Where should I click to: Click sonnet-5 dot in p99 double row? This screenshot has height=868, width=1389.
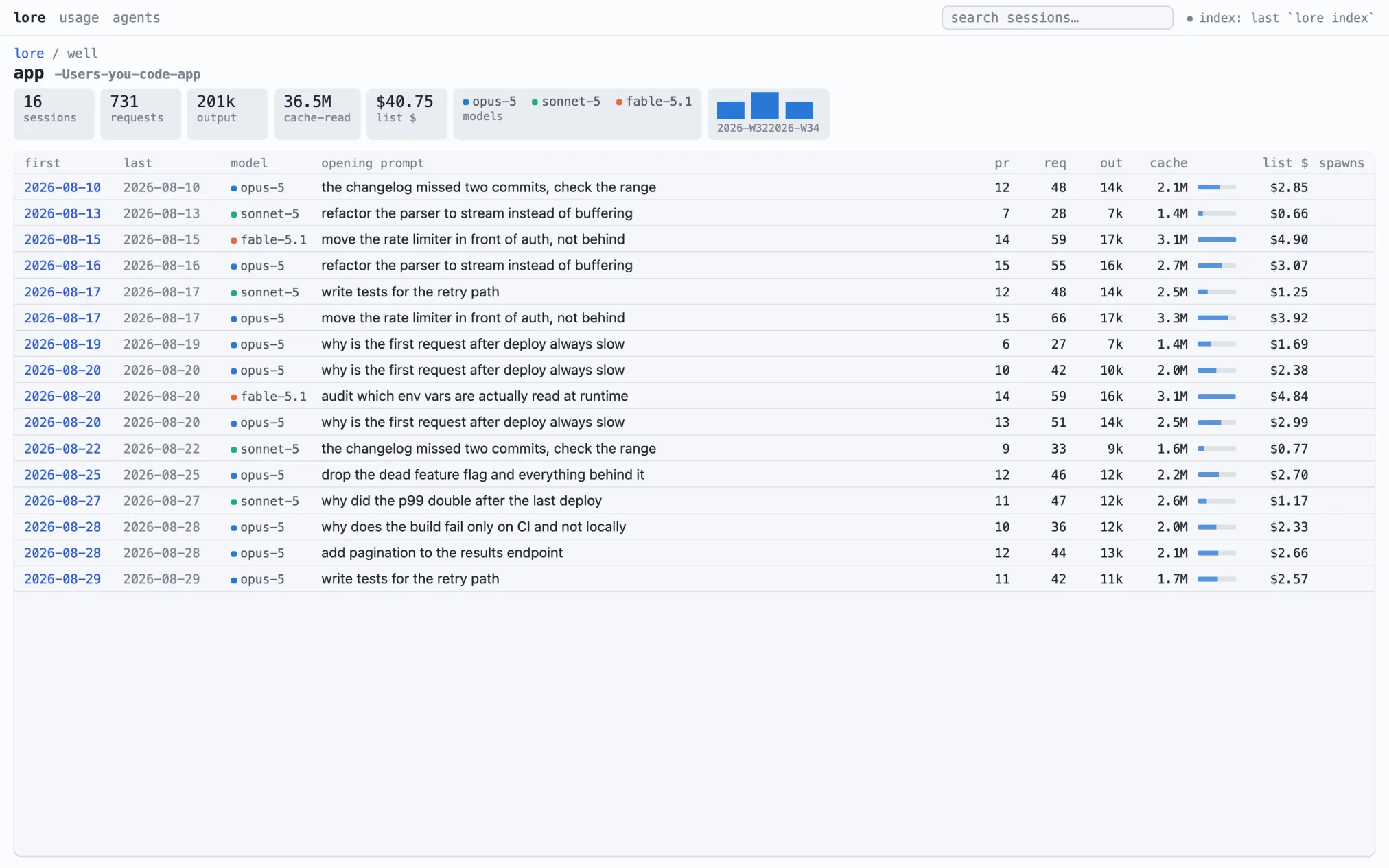(234, 502)
